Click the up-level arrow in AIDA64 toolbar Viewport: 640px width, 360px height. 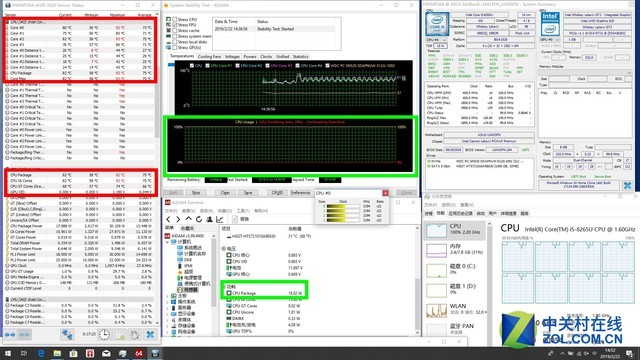coord(189,219)
